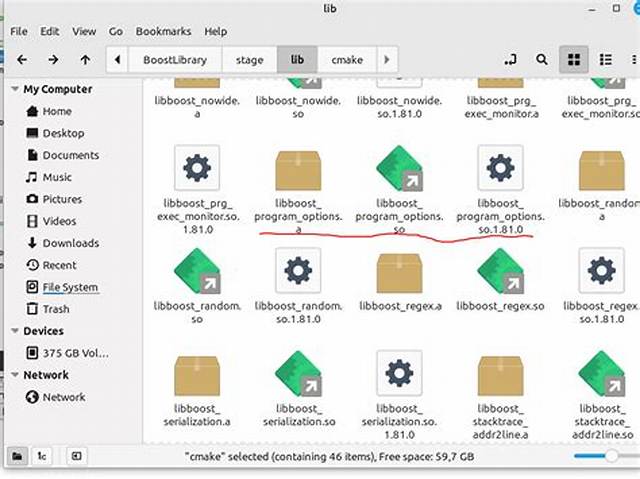Hide the sidebar with the status bar button
The height and width of the screenshot is (479, 640).
pos(76,456)
